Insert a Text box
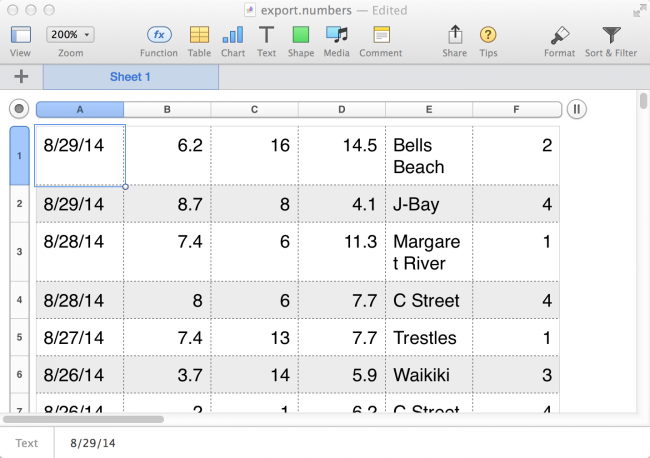The width and height of the screenshot is (650, 458). pos(267,35)
